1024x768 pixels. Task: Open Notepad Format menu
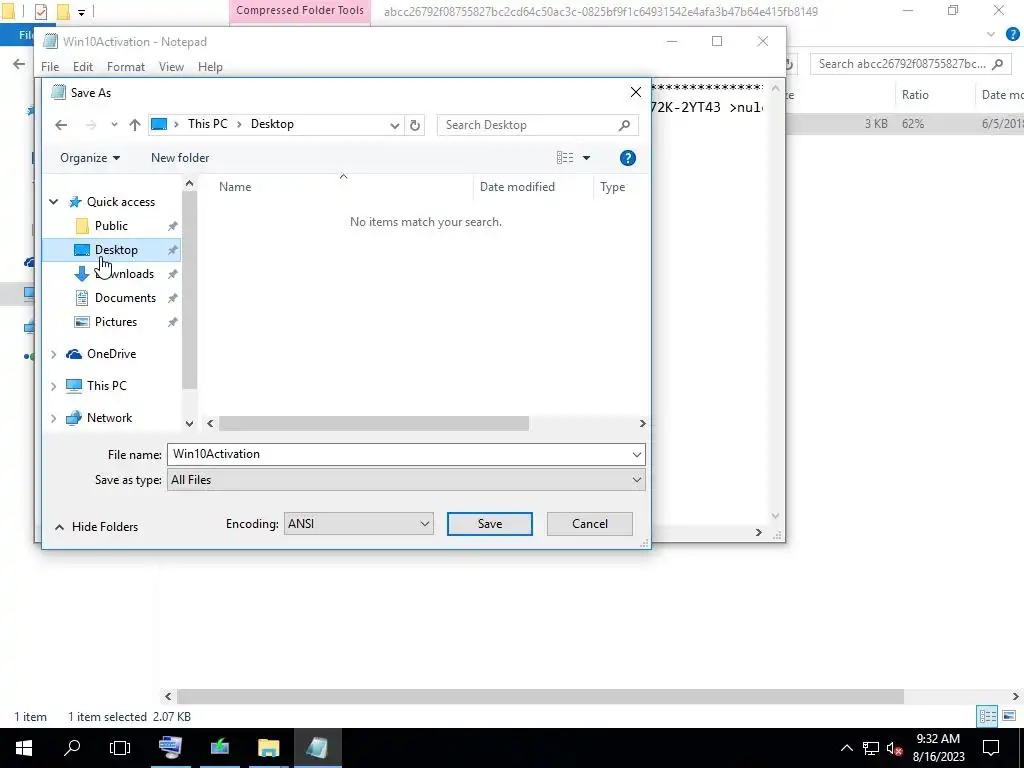[x=126, y=67]
